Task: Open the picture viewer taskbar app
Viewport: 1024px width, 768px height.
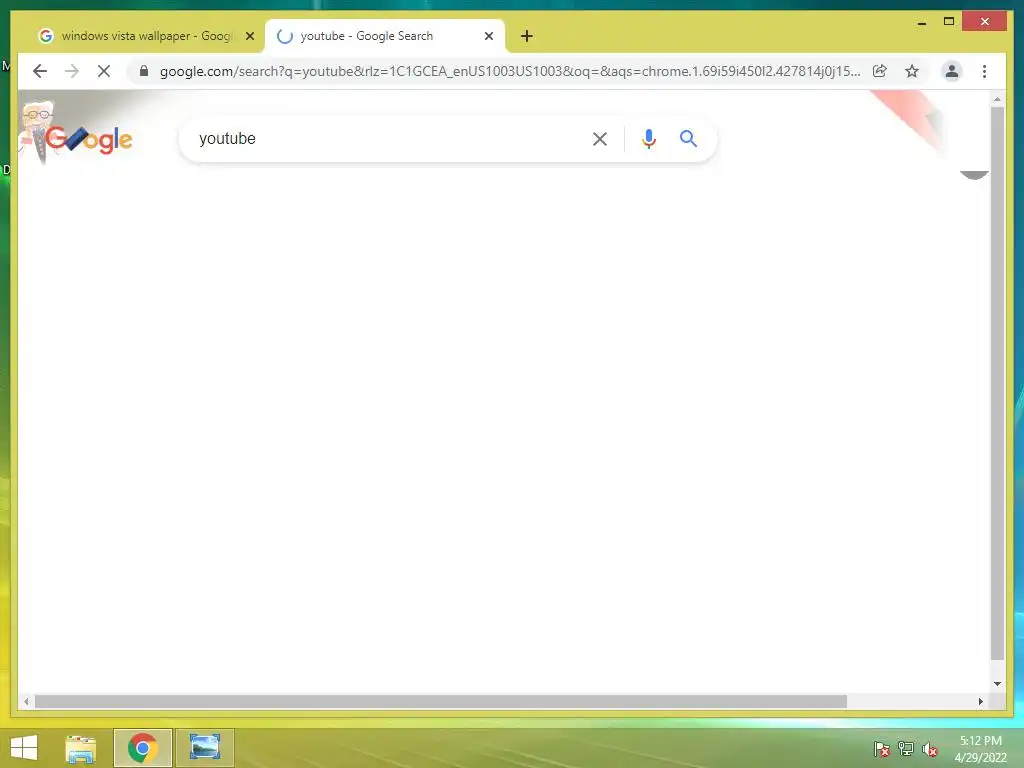Action: (x=205, y=748)
